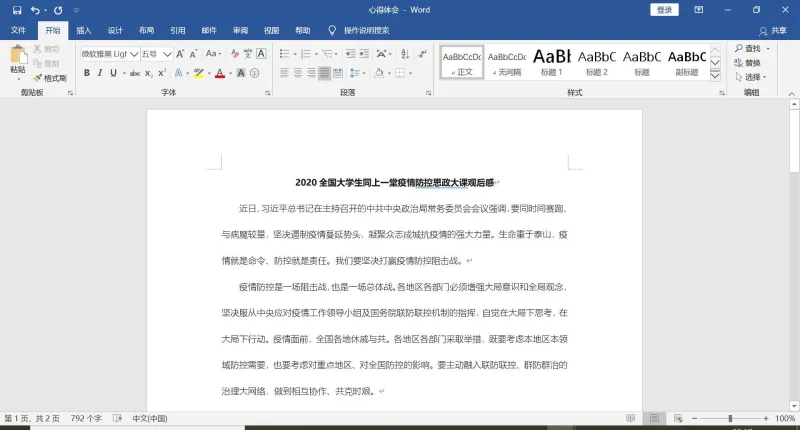Switch to the 设计 Design tab
800x430 pixels.
coord(115,31)
